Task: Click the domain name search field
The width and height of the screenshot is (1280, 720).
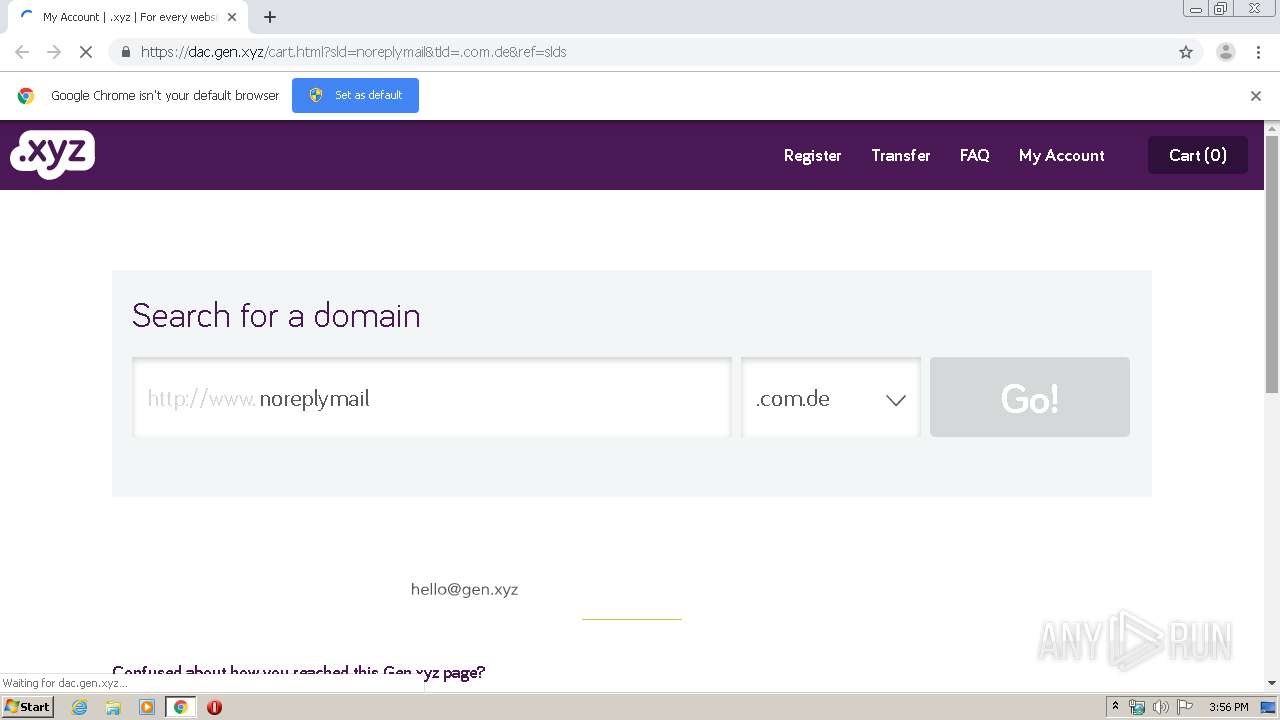Action: [x=432, y=398]
